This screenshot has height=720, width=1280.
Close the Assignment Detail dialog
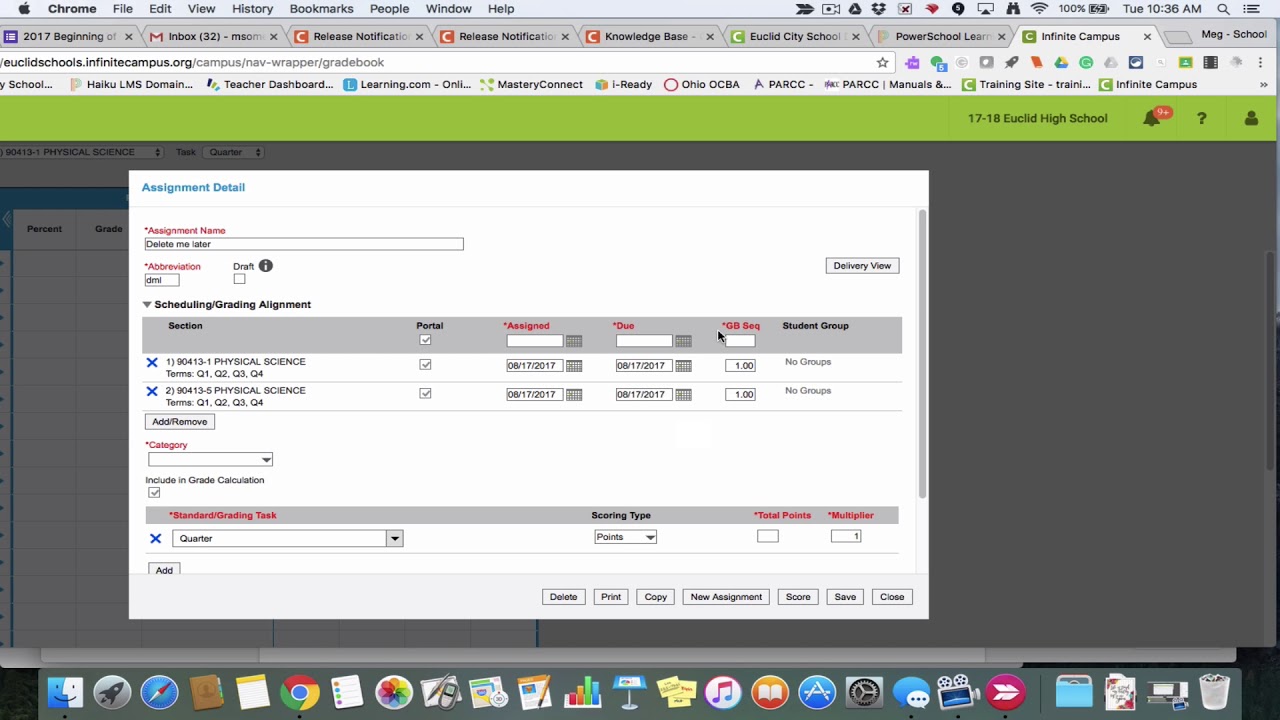pos(892,597)
